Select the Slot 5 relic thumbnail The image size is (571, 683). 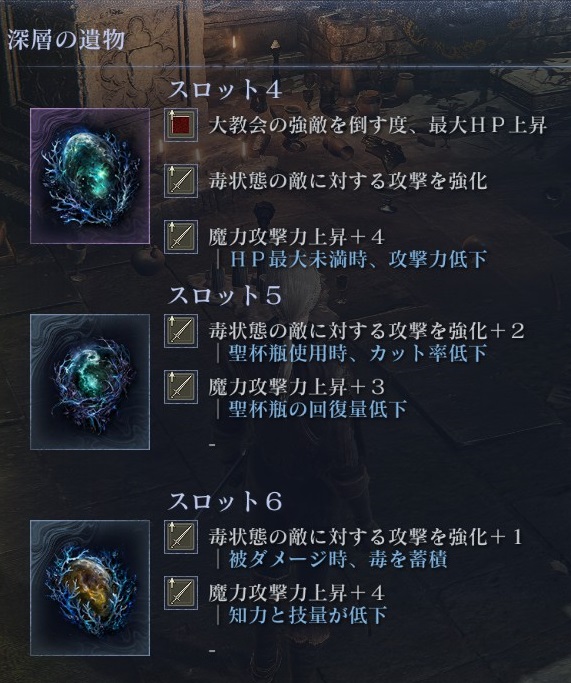click(x=90, y=382)
